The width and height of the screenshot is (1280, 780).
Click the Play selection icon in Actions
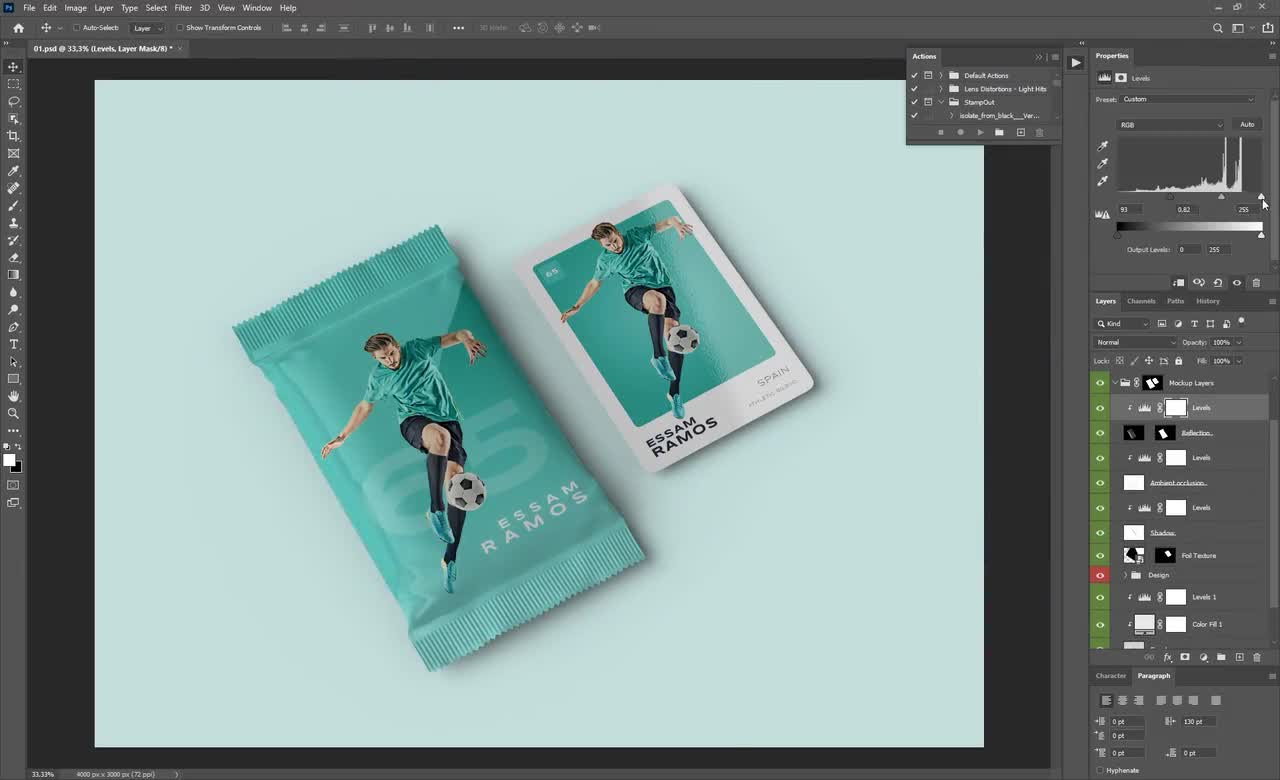coord(981,132)
